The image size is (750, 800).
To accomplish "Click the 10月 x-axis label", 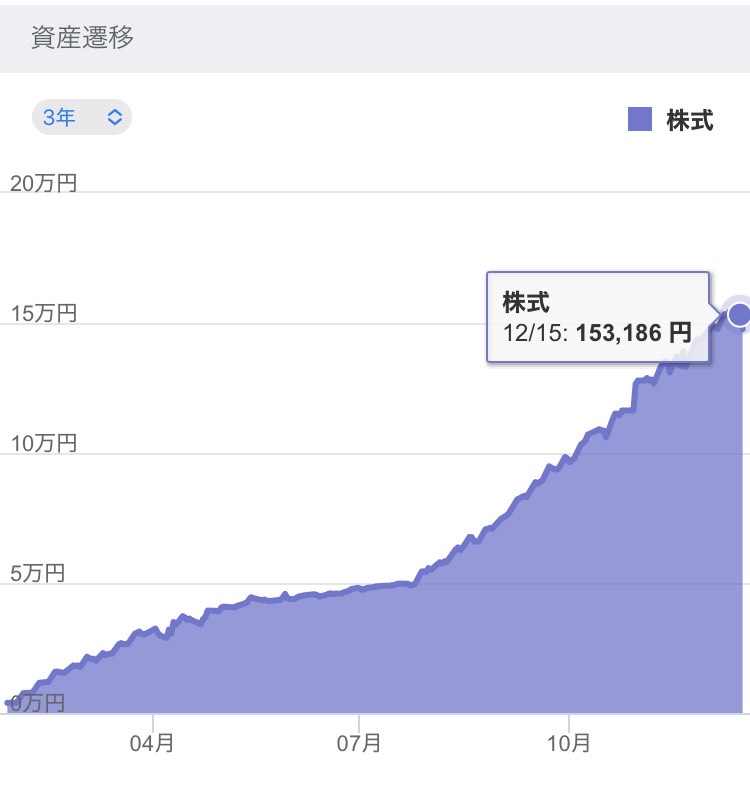I will (x=568, y=744).
